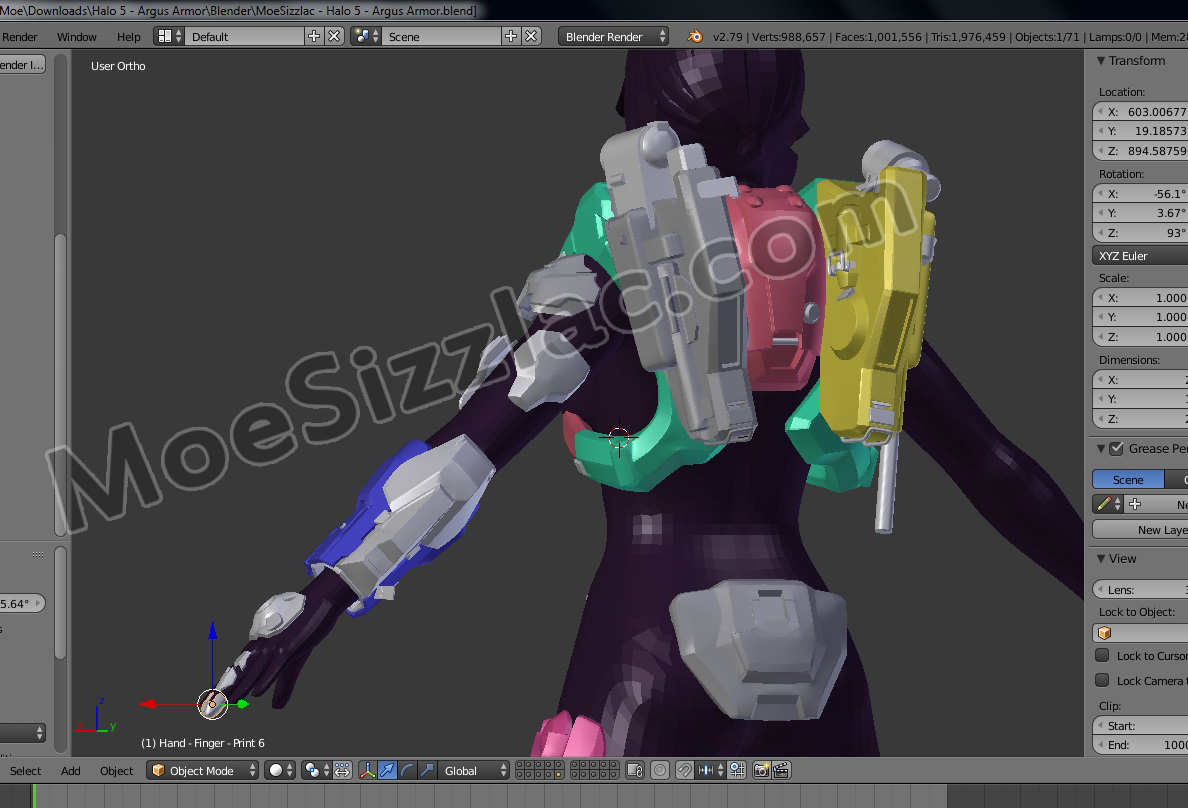Click the 5.64° angle field on left panel
Screen dimensions: 1188x808
click(x=23, y=603)
